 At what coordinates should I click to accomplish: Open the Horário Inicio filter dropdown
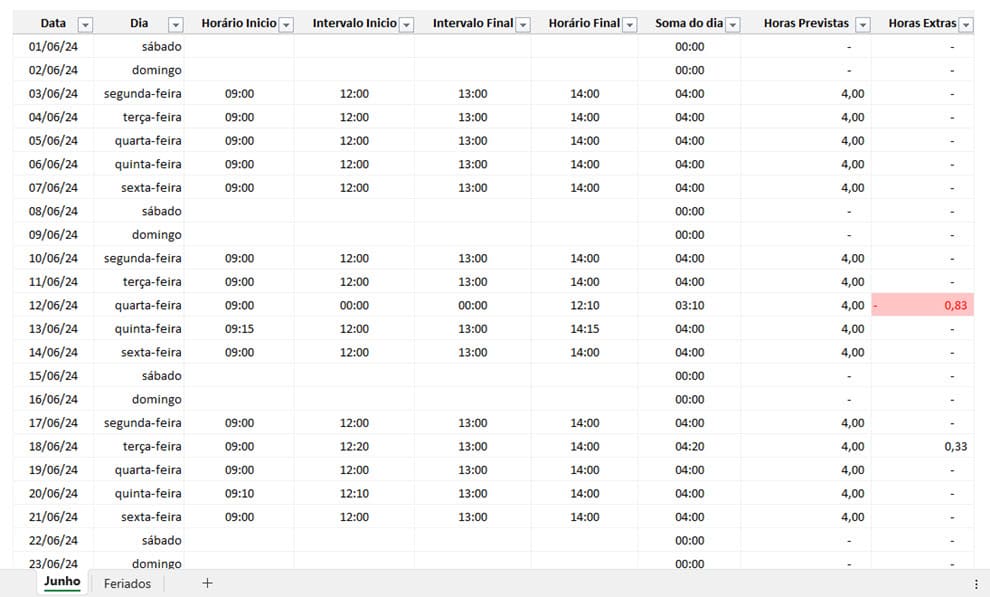[286, 25]
